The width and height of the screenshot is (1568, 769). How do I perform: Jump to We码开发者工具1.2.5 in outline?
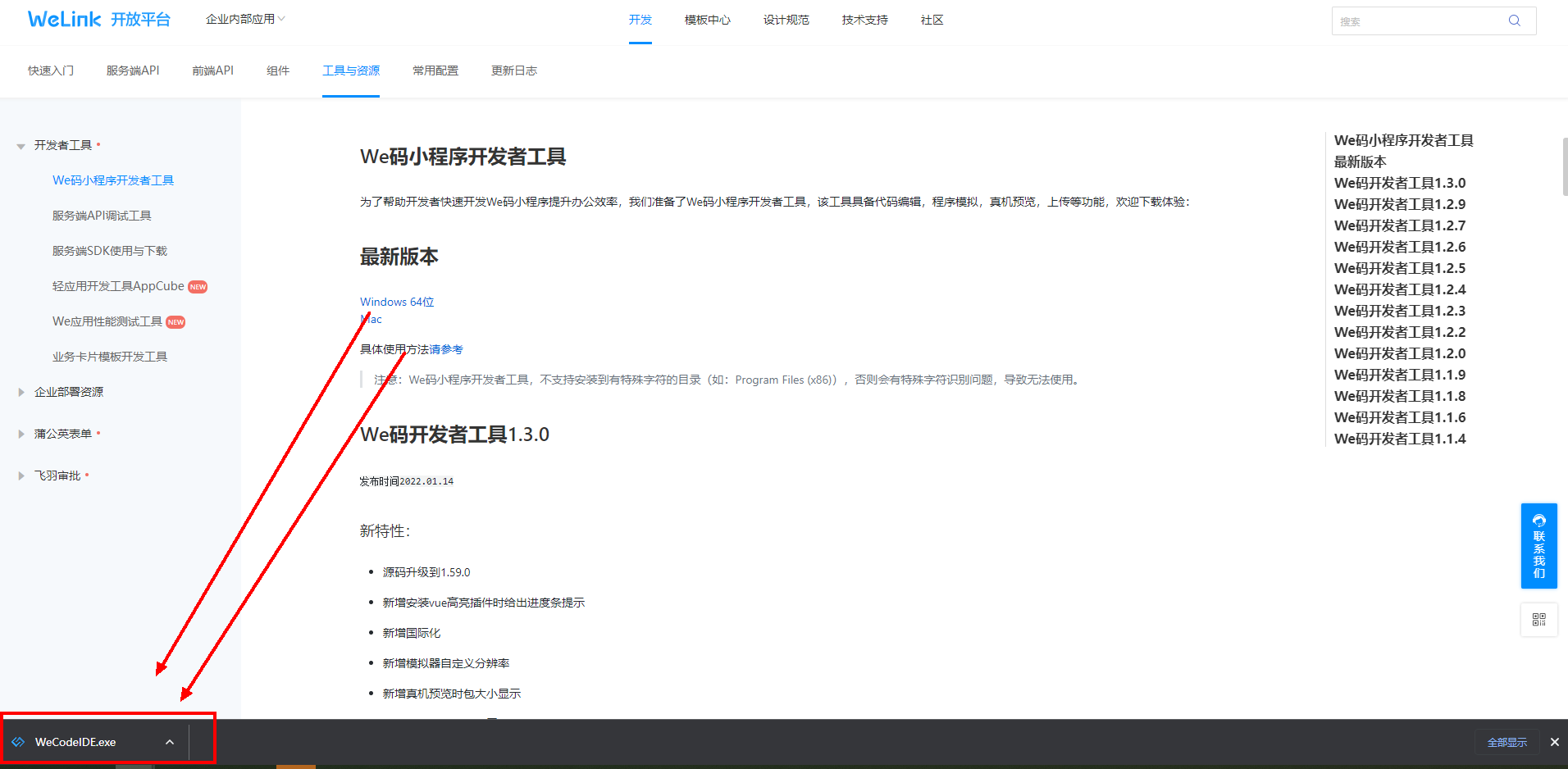1400,268
